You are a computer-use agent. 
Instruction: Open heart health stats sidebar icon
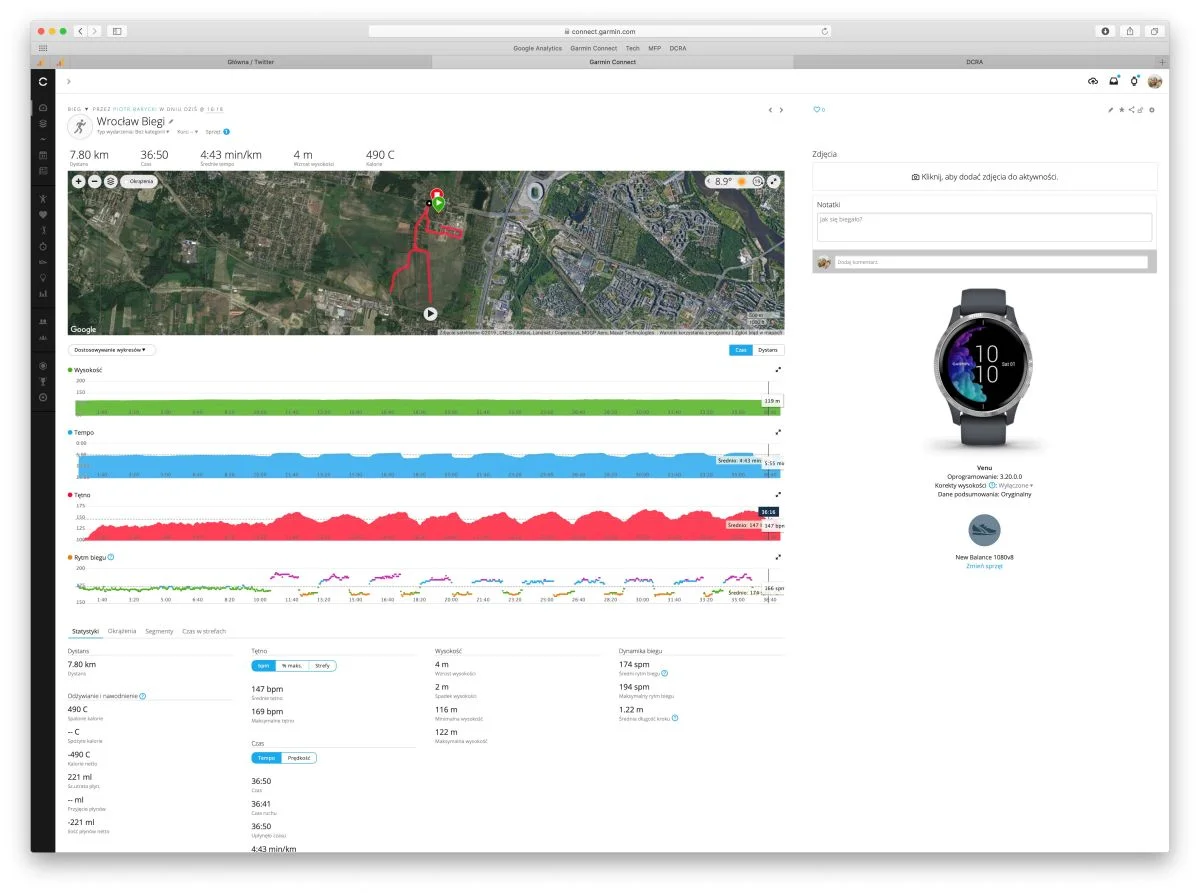pyautogui.click(x=43, y=214)
